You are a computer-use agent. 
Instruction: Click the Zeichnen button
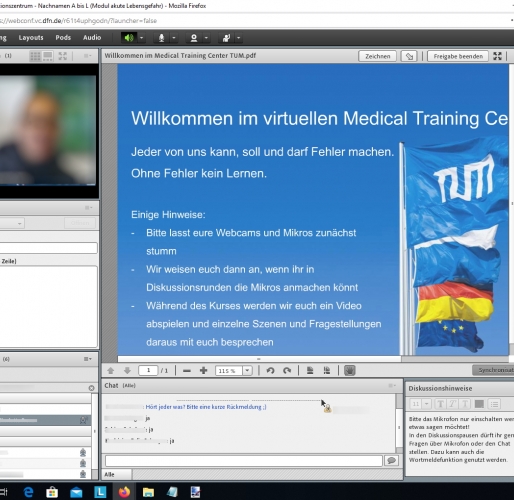click(x=377, y=56)
